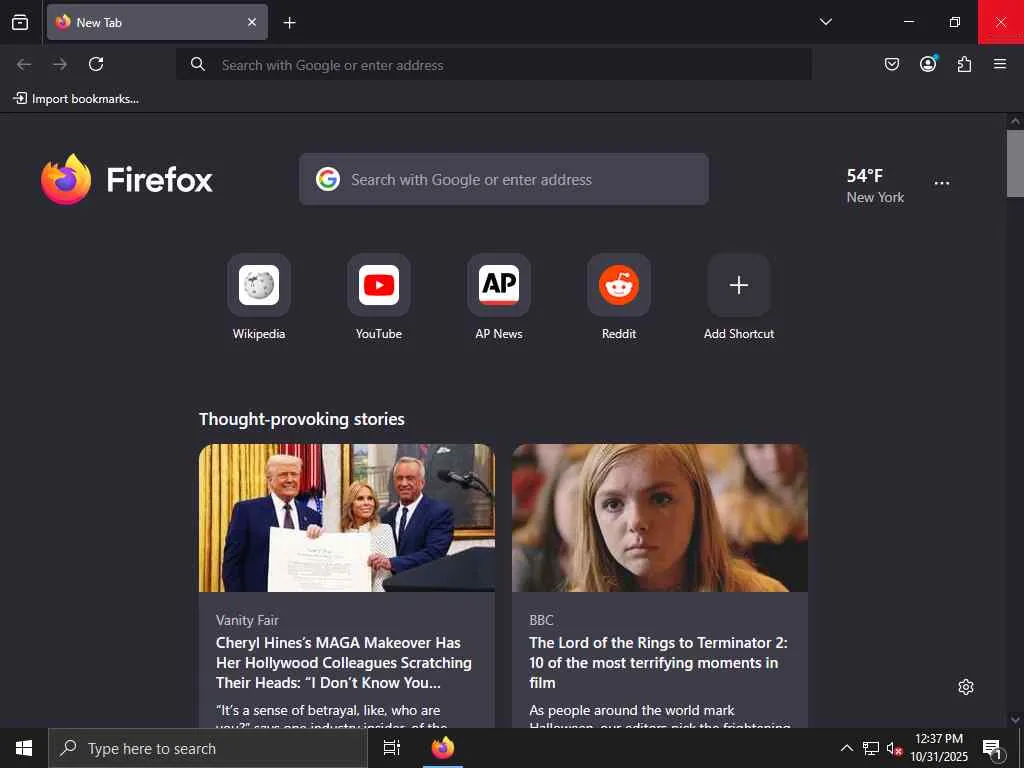Click the Thought-provoking stories heading
The image size is (1024, 768).
[x=302, y=419]
